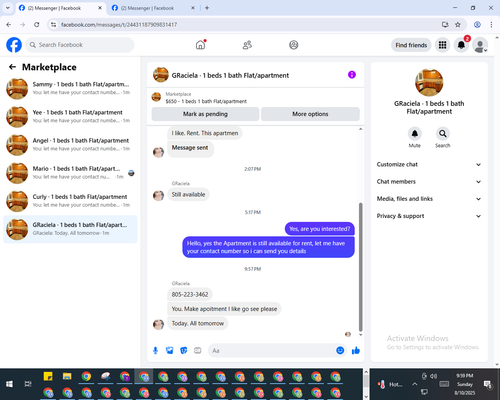Screen dimensions: 500x400
Task: Open Angel's conversation
Action: pyautogui.click(x=70, y=145)
